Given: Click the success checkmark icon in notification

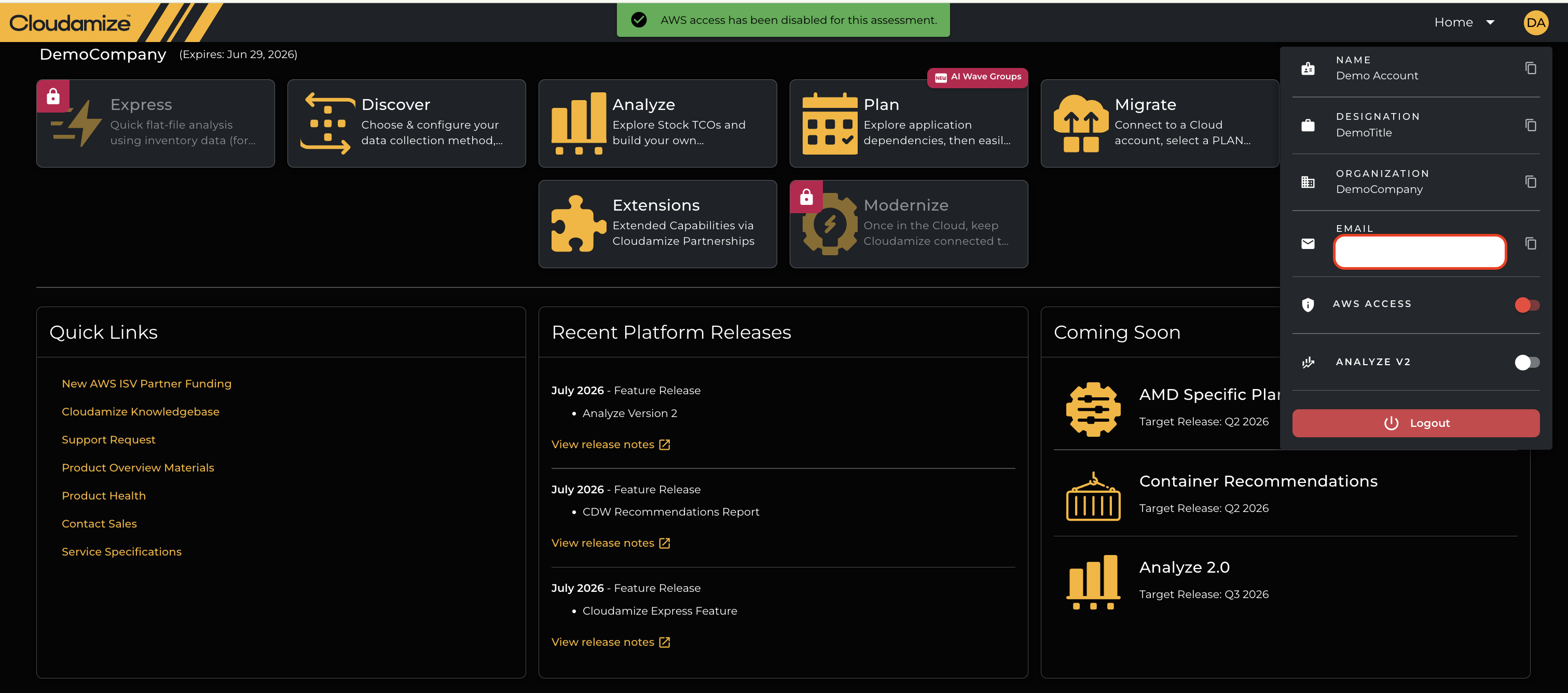Looking at the screenshot, I should [639, 20].
